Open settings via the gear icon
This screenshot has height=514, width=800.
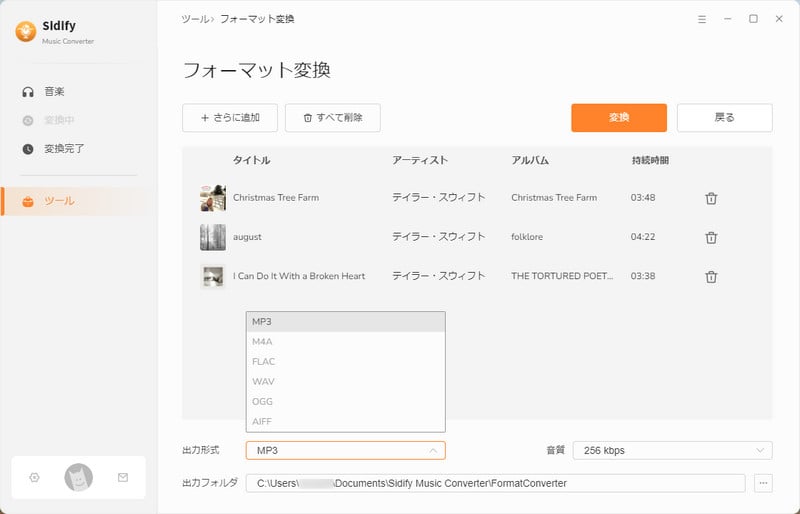click(34, 477)
